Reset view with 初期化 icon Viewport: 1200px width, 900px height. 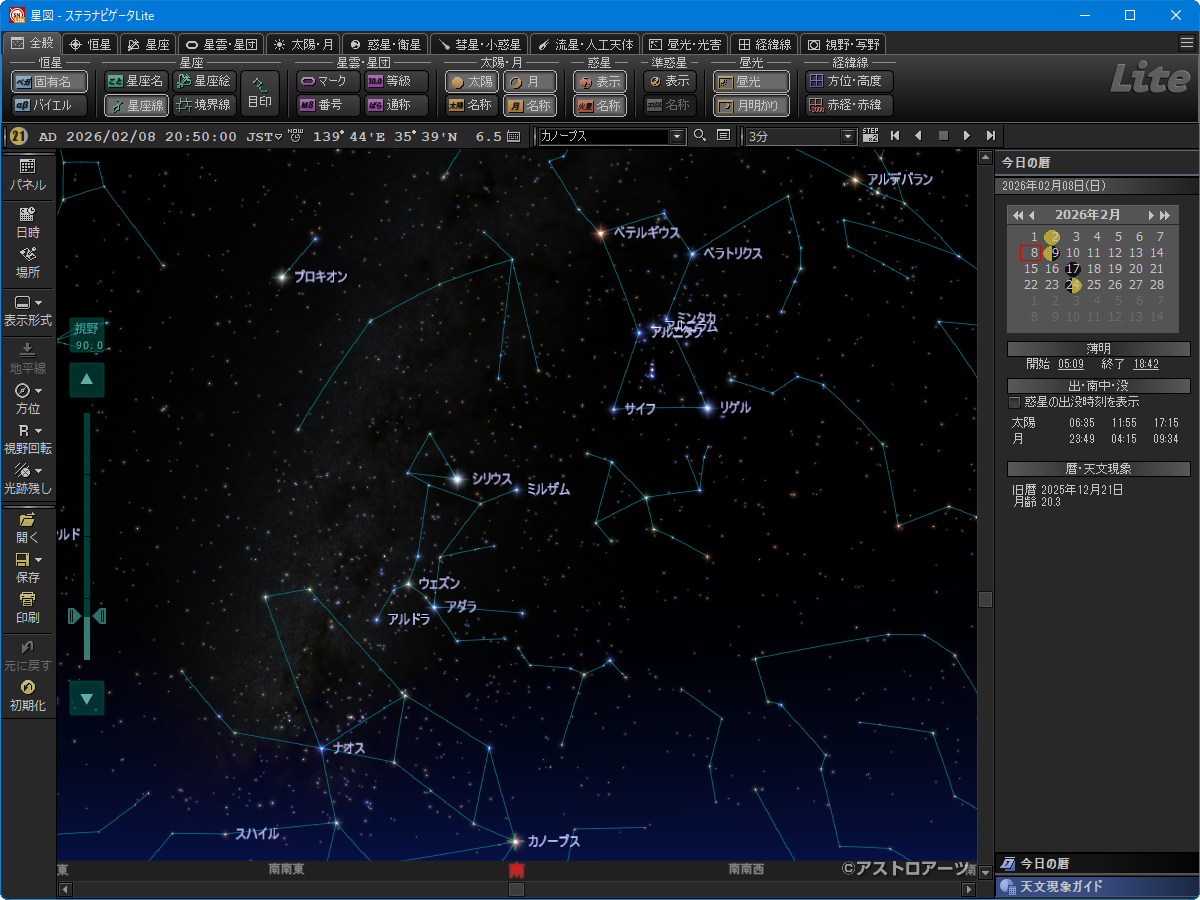point(27,688)
